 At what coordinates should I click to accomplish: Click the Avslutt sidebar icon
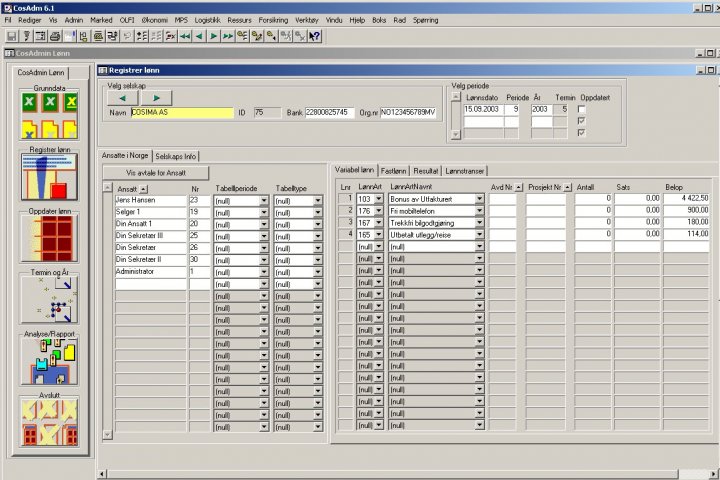tap(49, 423)
